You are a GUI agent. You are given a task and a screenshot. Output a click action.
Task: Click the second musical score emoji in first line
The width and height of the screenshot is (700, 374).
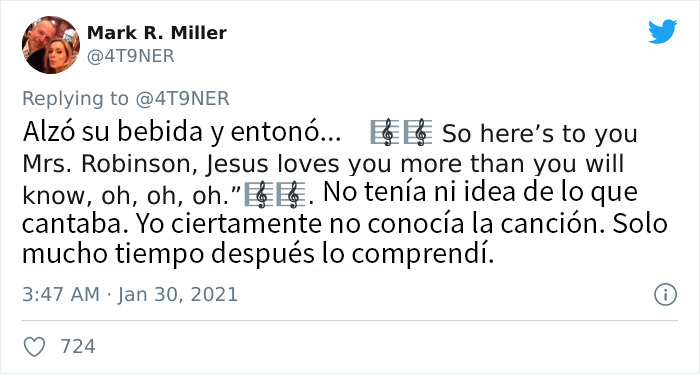[x=418, y=133]
